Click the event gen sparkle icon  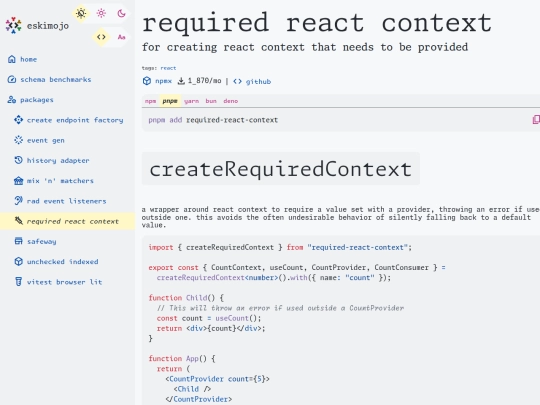pyautogui.click(x=19, y=140)
